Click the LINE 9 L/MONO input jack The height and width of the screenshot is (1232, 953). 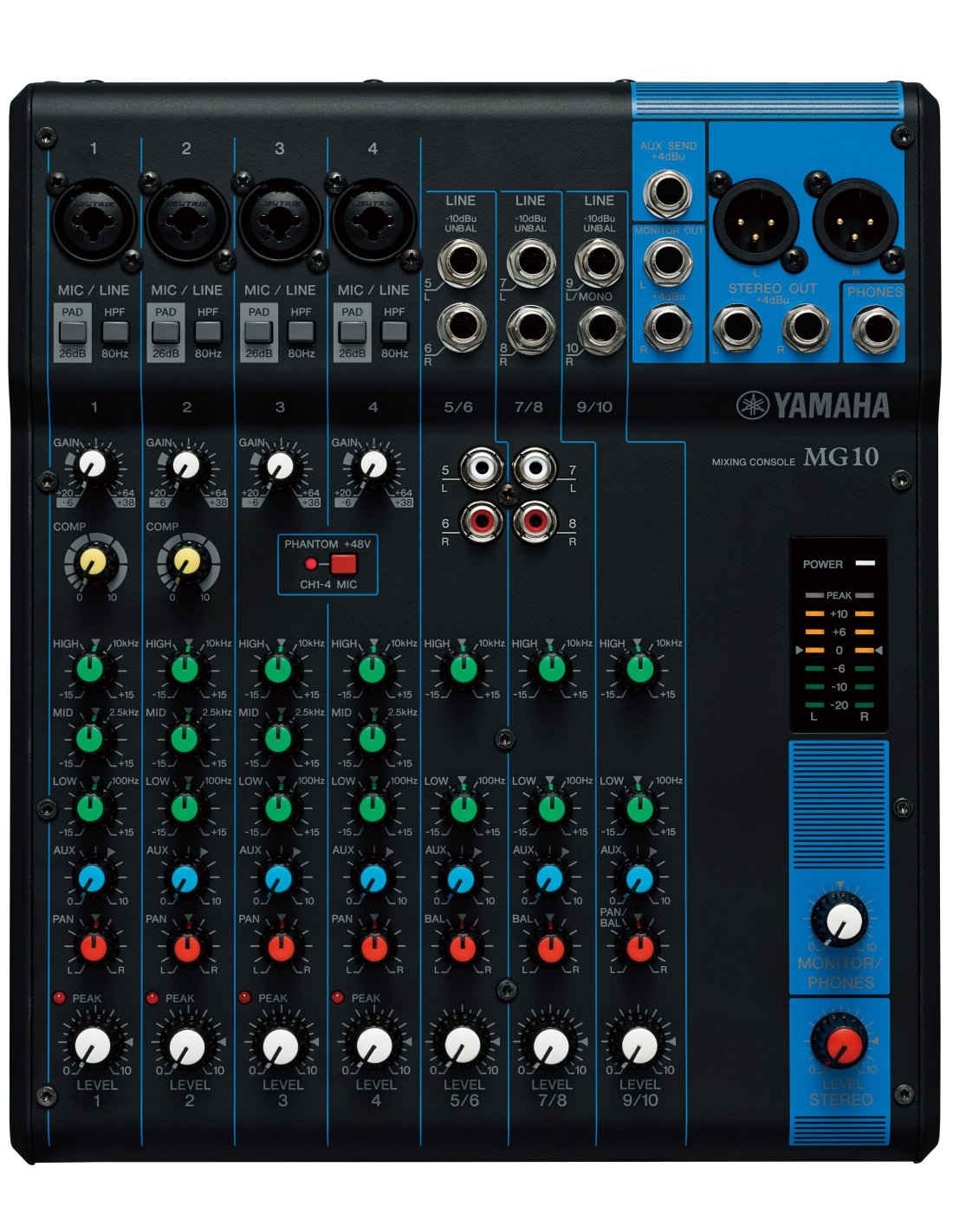pos(600,261)
